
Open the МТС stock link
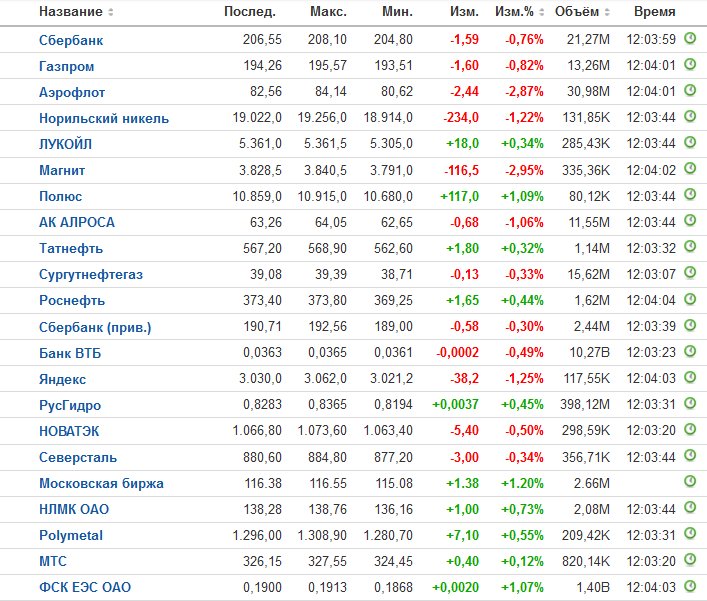click(x=52, y=561)
